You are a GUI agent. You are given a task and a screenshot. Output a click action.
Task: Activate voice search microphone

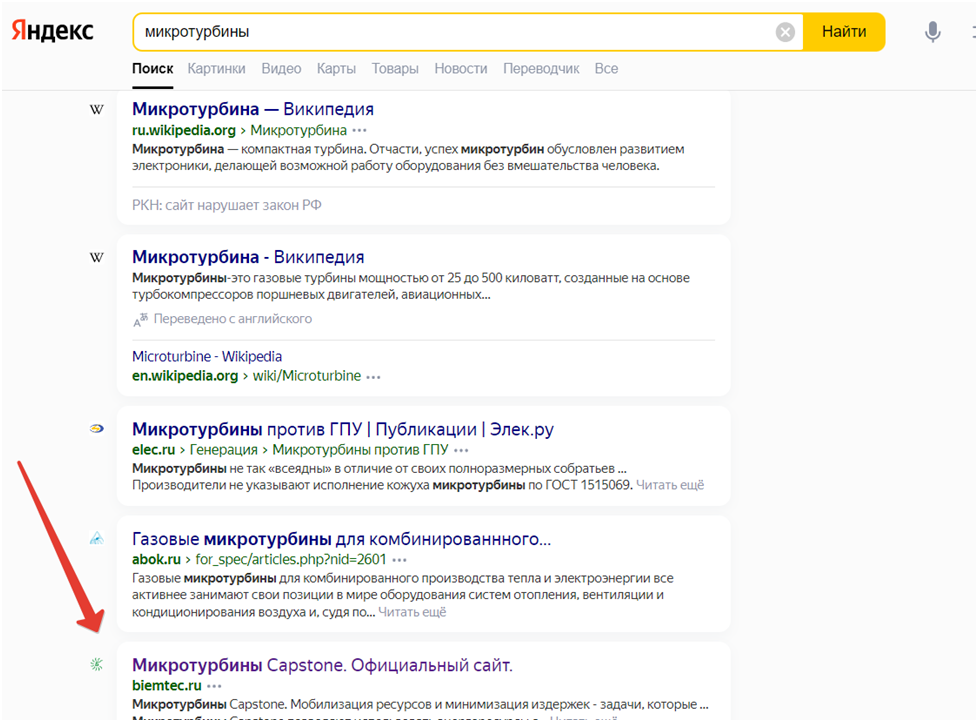932,32
